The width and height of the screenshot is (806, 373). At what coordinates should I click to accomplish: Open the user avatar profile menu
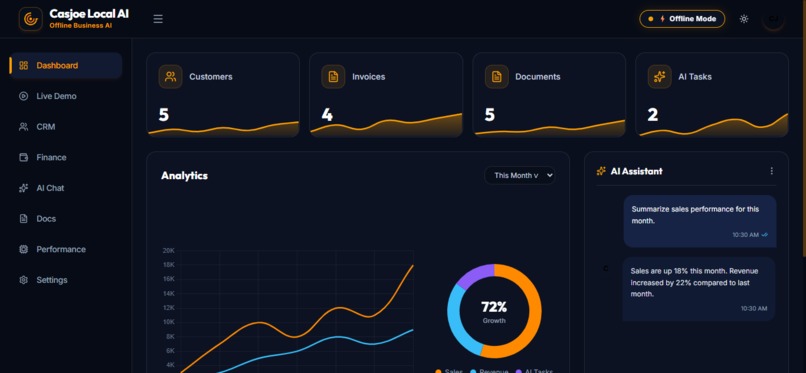click(773, 19)
